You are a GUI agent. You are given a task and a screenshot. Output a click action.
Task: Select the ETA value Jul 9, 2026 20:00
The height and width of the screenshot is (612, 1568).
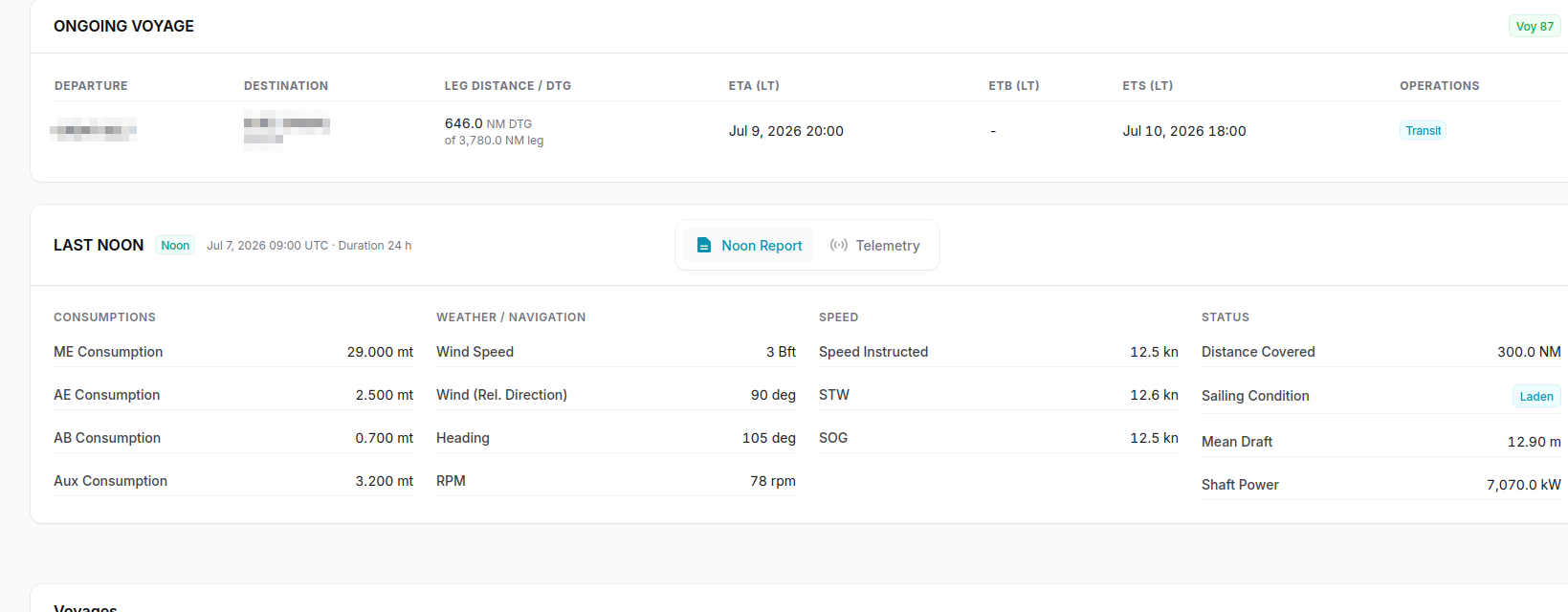[x=786, y=131]
